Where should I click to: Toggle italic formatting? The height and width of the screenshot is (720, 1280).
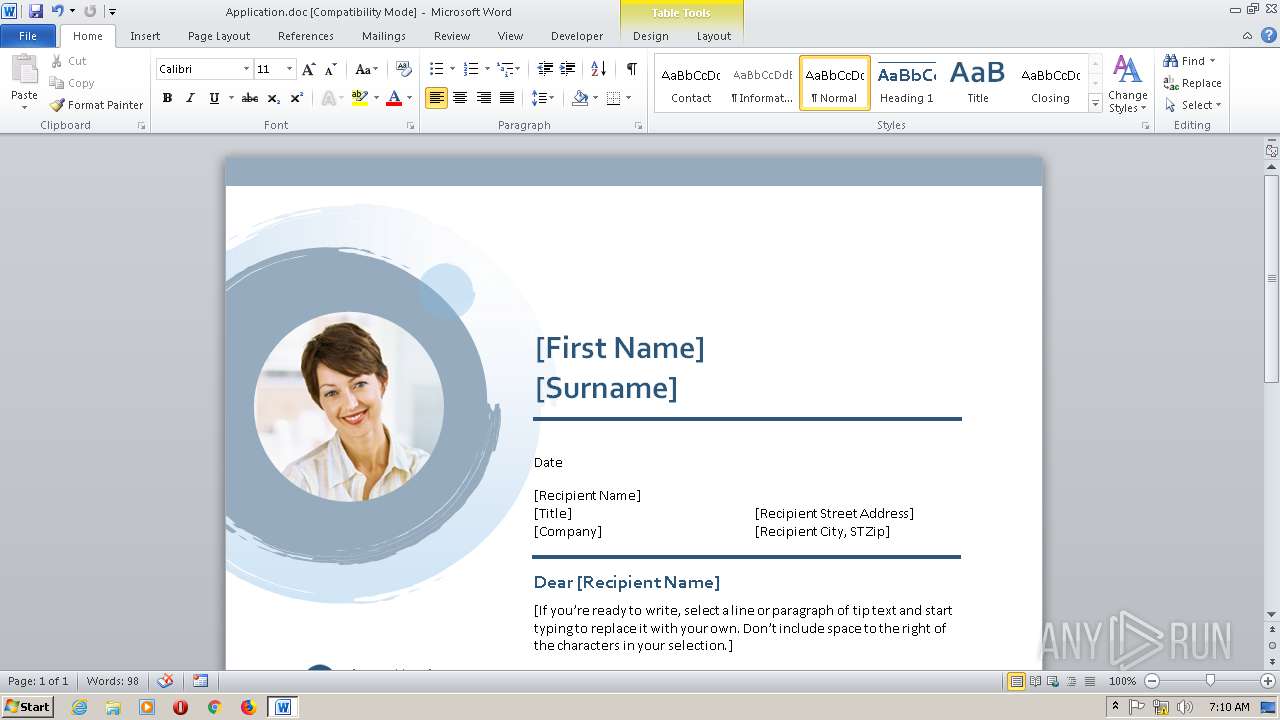[x=190, y=98]
